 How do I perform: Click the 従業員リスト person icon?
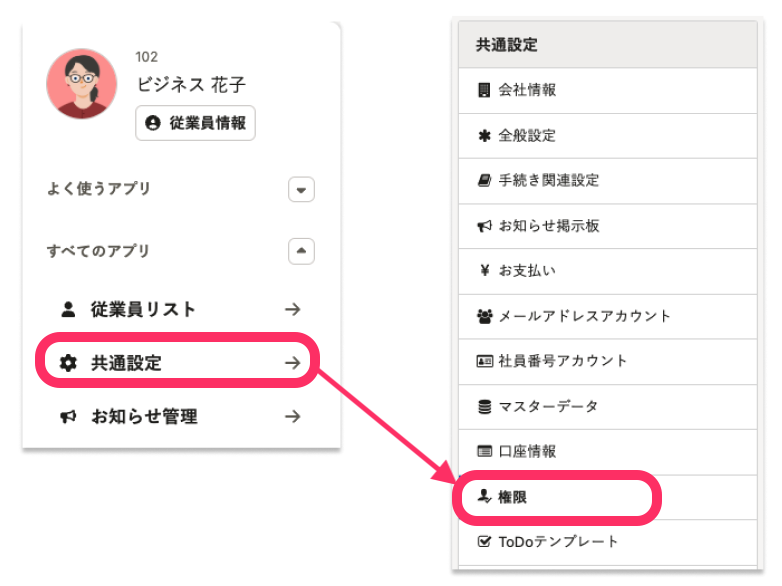pos(68,310)
